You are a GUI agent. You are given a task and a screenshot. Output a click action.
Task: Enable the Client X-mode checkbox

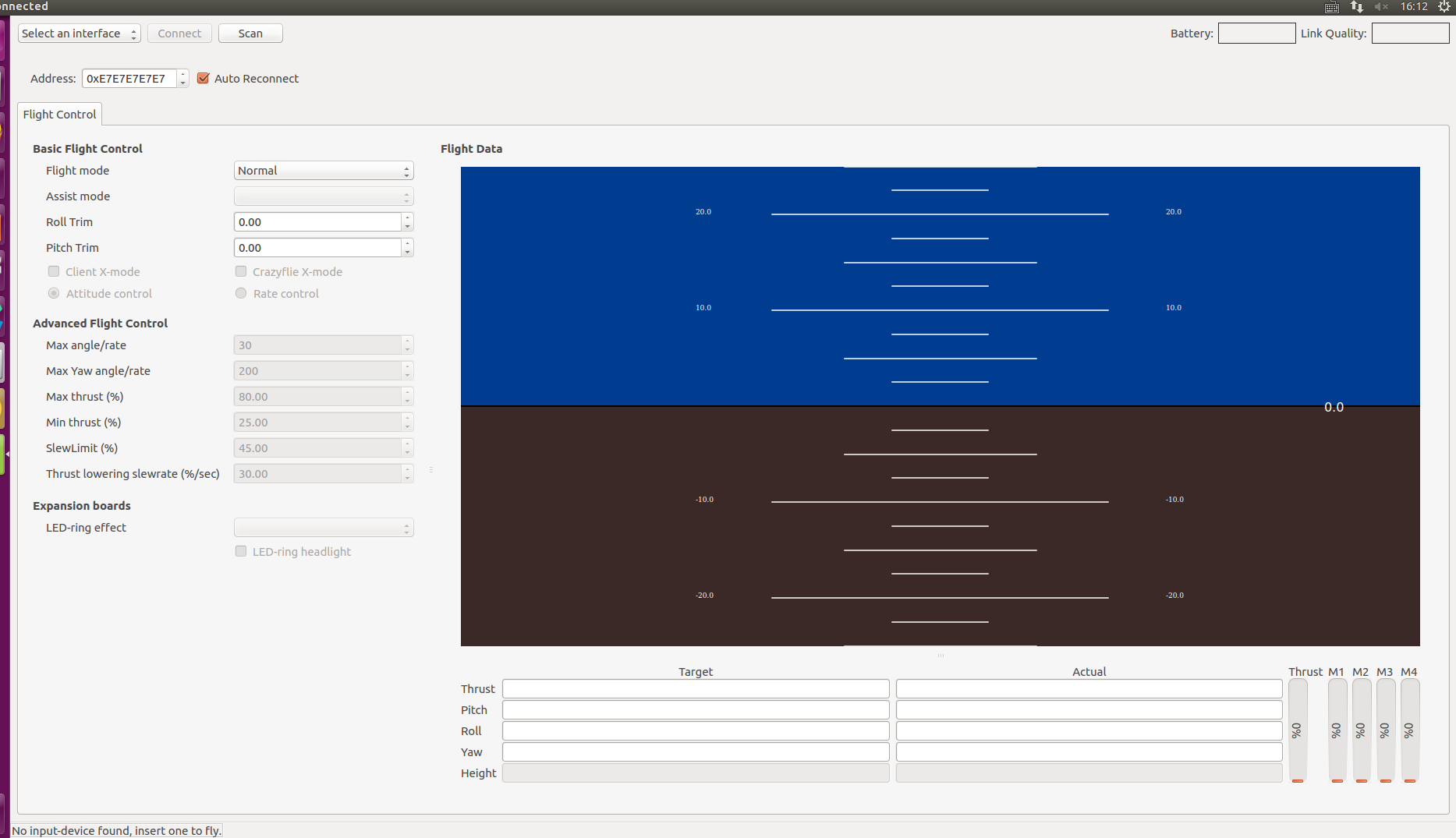coord(54,271)
